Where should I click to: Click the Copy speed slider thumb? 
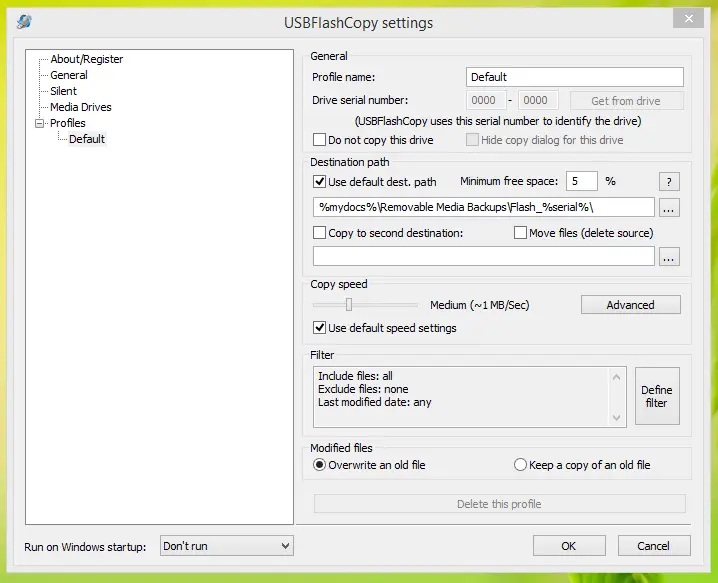coord(349,305)
